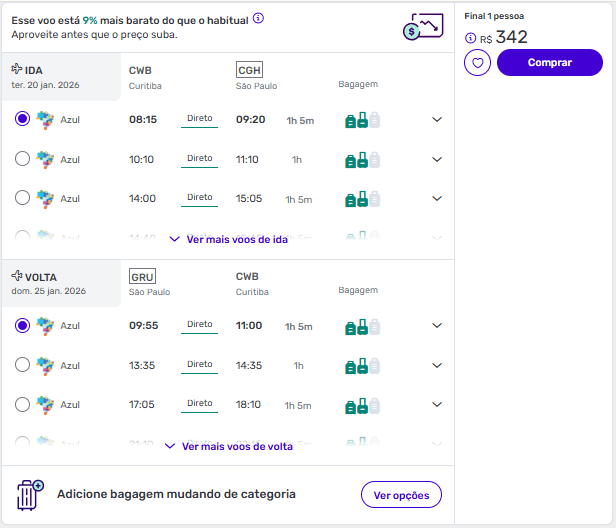Choose the 17:05 return flight radio
Viewport: 616px width, 528px height.
click(23, 404)
